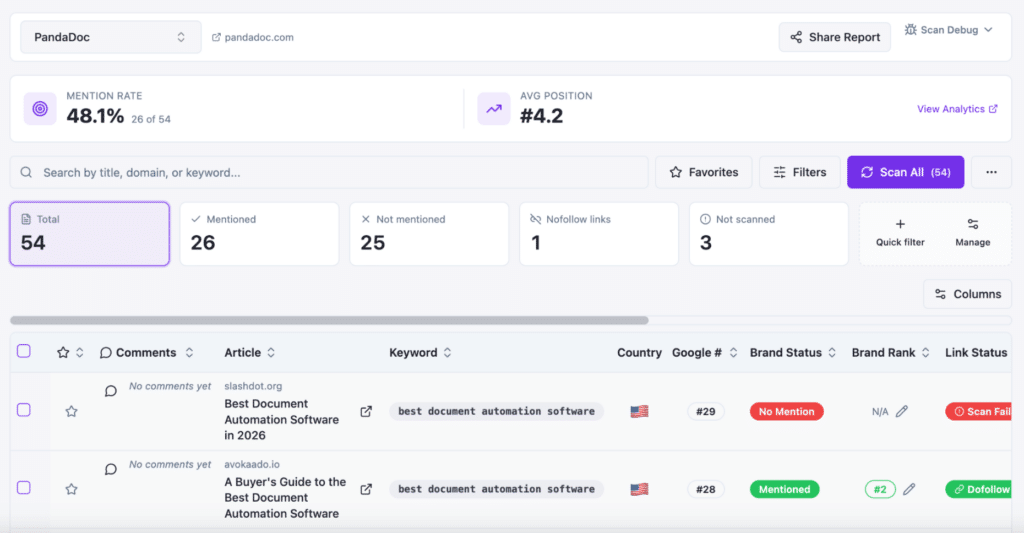The width and height of the screenshot is (1024, 533).
Task: Edit the N/A brand rank pencil icon
Action: [x=902, y=412]
